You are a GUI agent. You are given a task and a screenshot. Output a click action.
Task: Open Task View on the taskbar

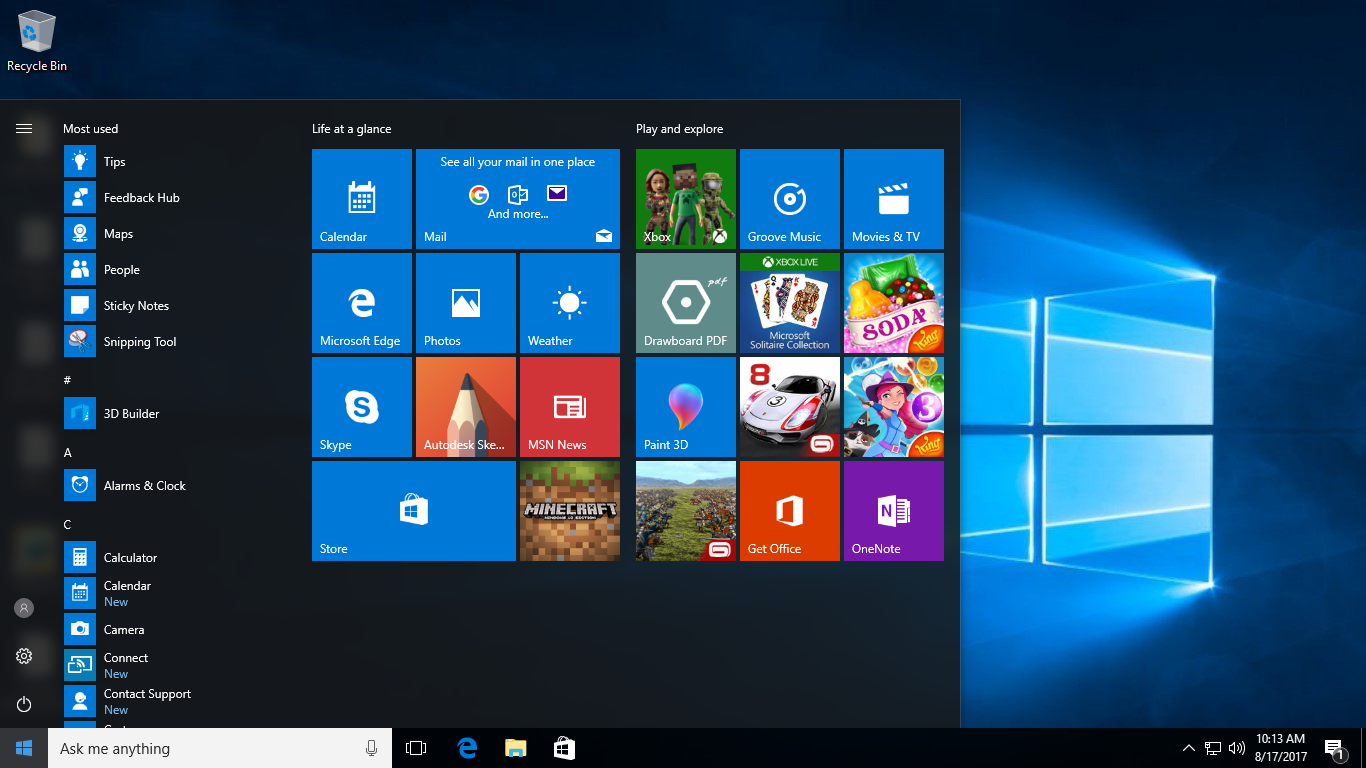pos(416,748)
